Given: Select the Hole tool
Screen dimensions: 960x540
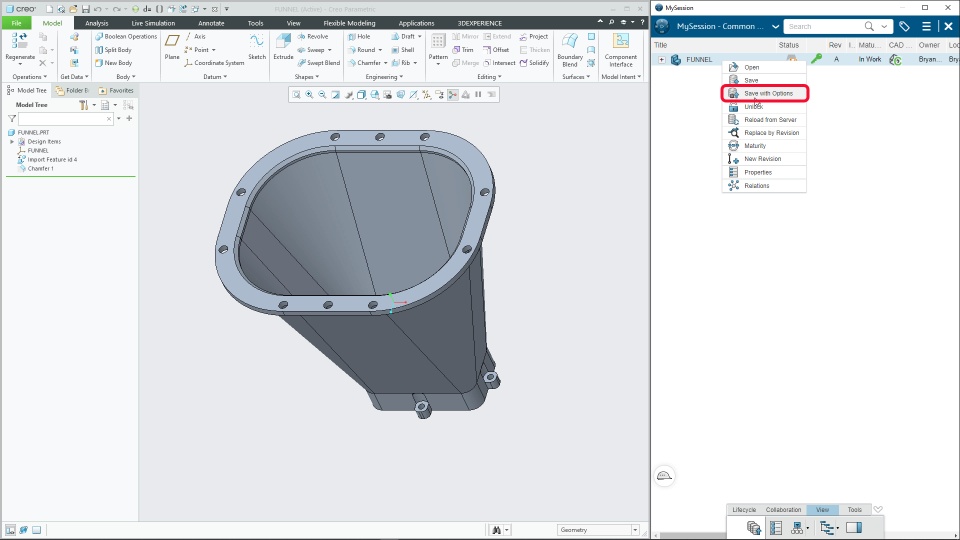Looking at the screenshot, I should [359, 37].
